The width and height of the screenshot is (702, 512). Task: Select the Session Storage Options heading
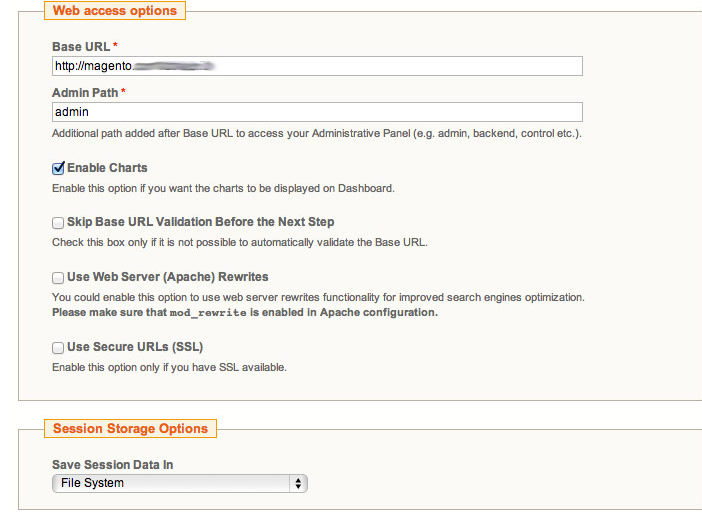coord(130,429)
